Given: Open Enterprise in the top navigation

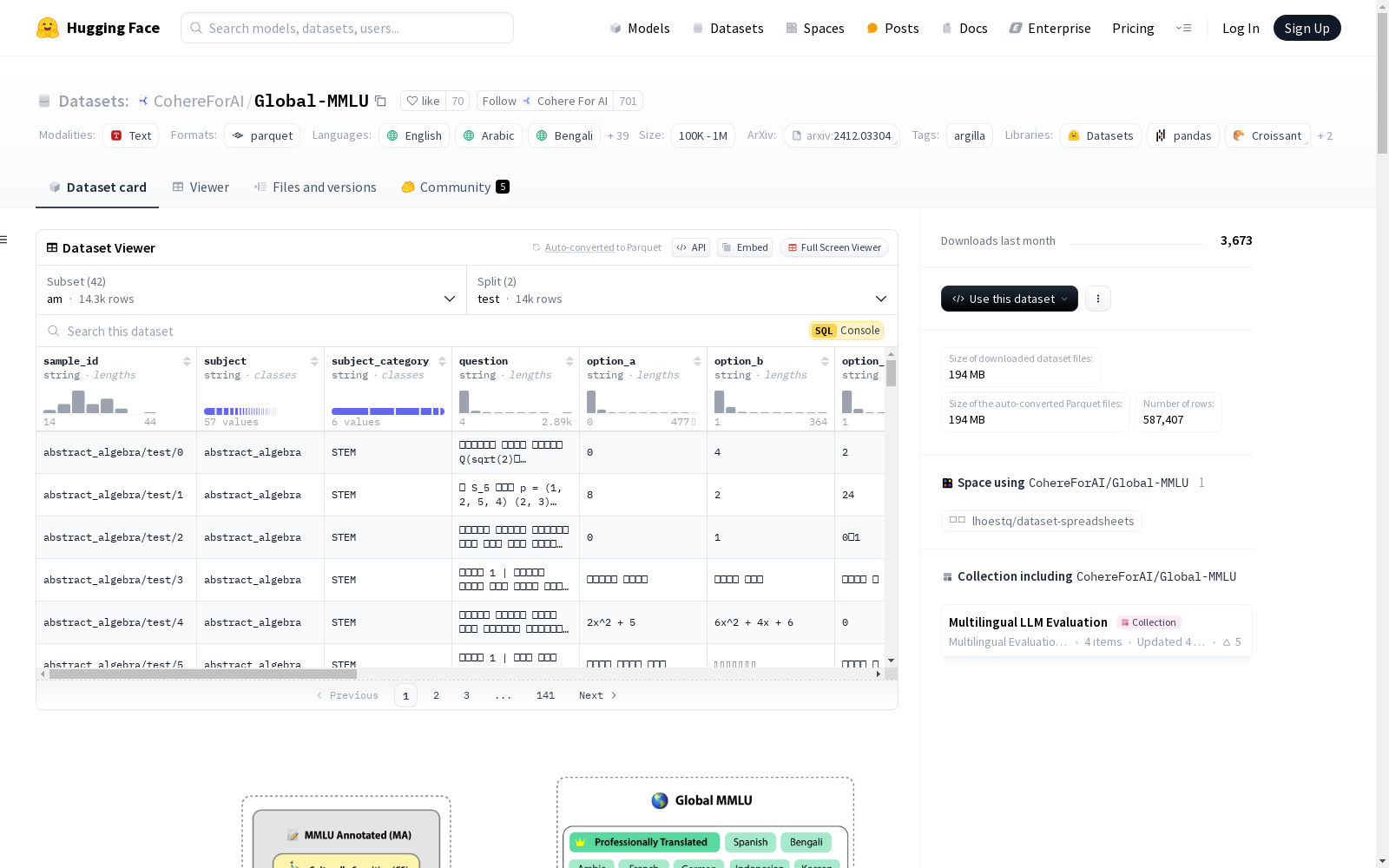Looking at the screenshot, I should 1050,28.
